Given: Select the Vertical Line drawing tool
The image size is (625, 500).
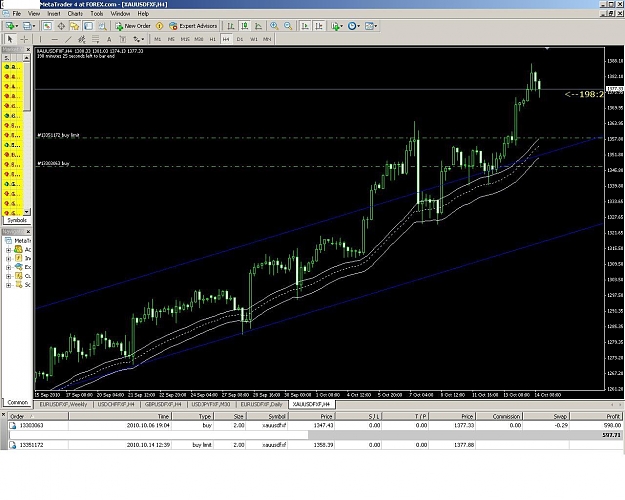Looking at the screenshot, I should [x=40, y=39].
